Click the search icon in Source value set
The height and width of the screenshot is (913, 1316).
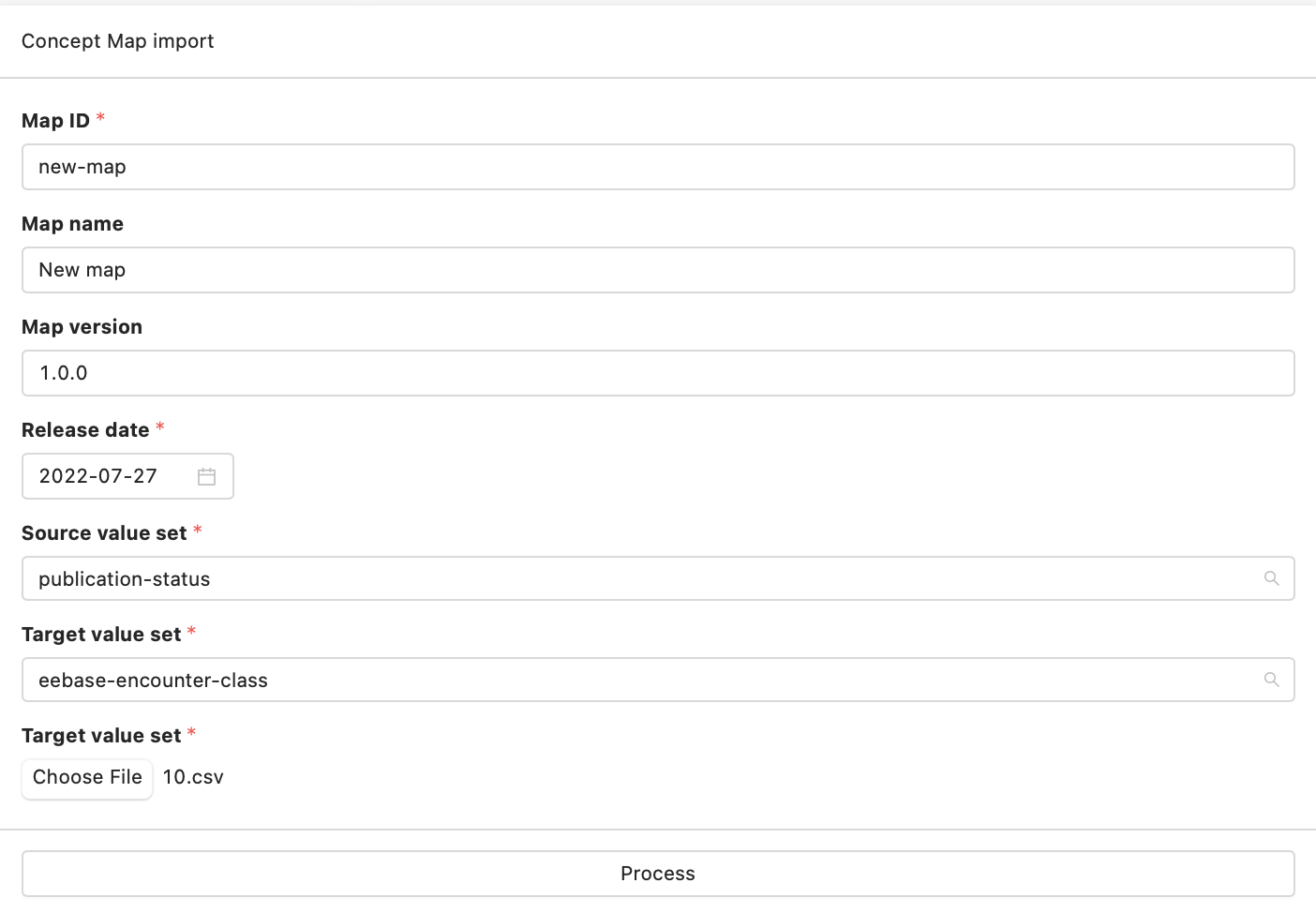1271,578
